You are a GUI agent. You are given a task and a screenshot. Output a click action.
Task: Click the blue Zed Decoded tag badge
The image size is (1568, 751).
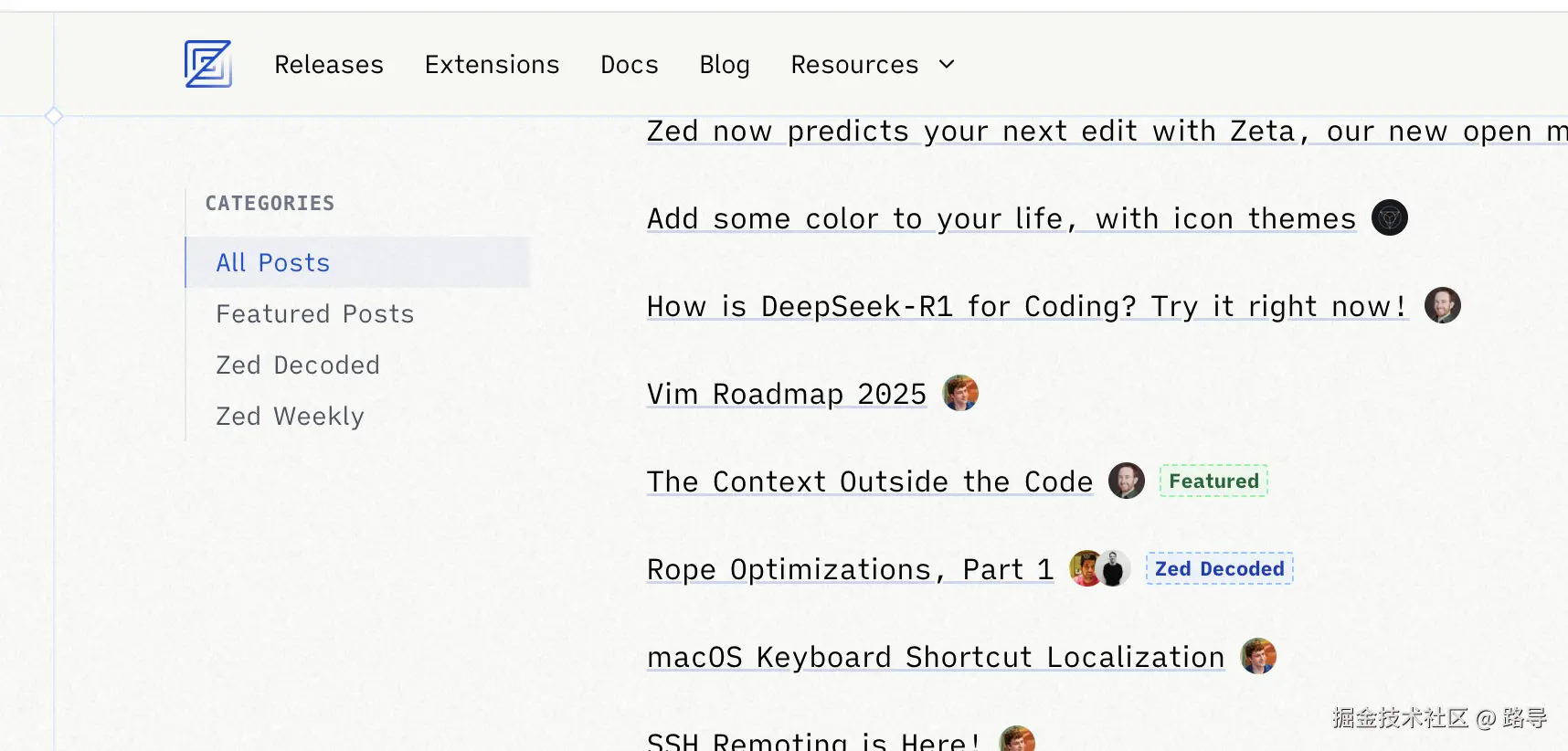coord(1219,569)
